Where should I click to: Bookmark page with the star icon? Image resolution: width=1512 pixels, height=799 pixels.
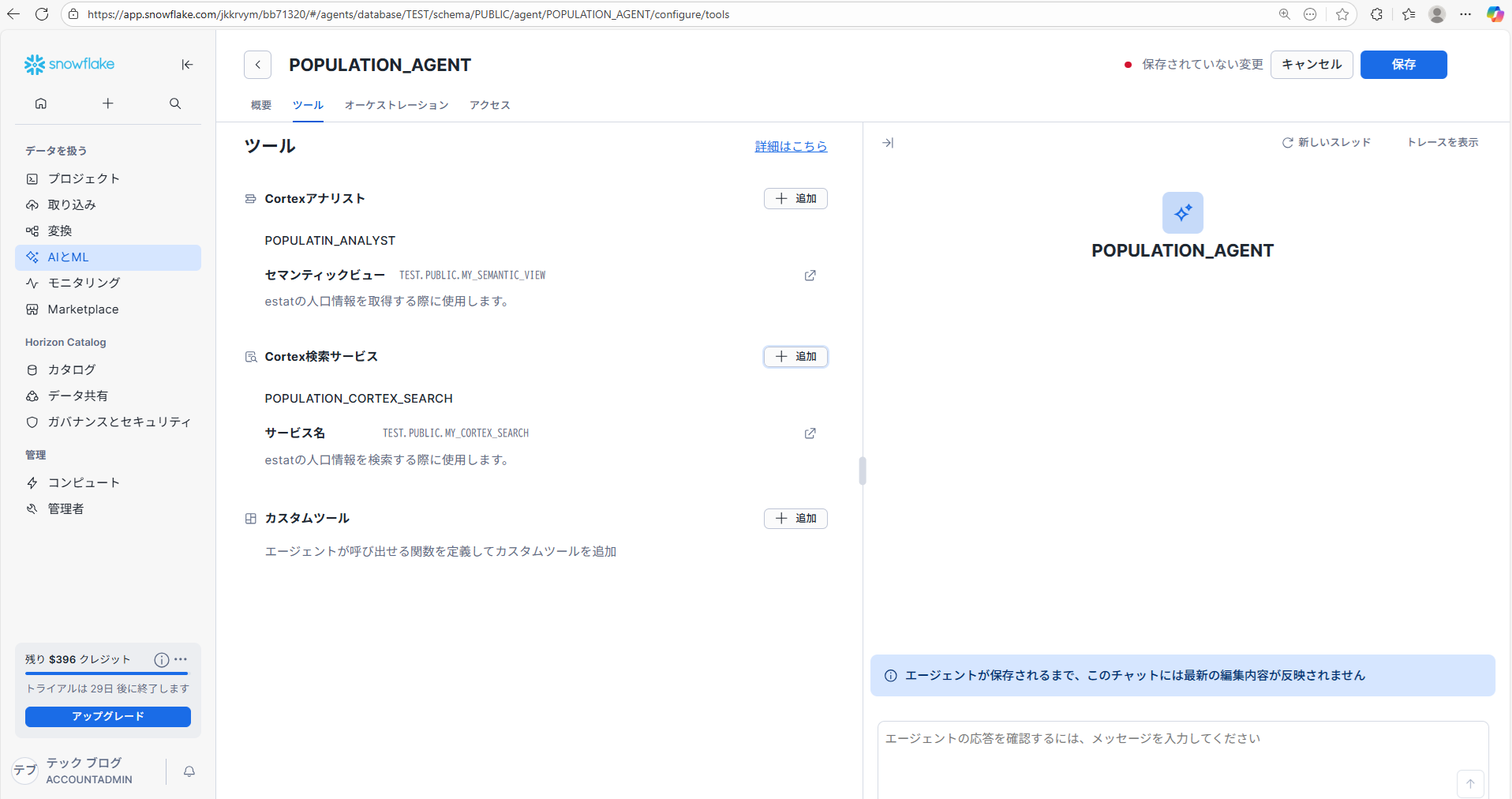(1342, 14)
